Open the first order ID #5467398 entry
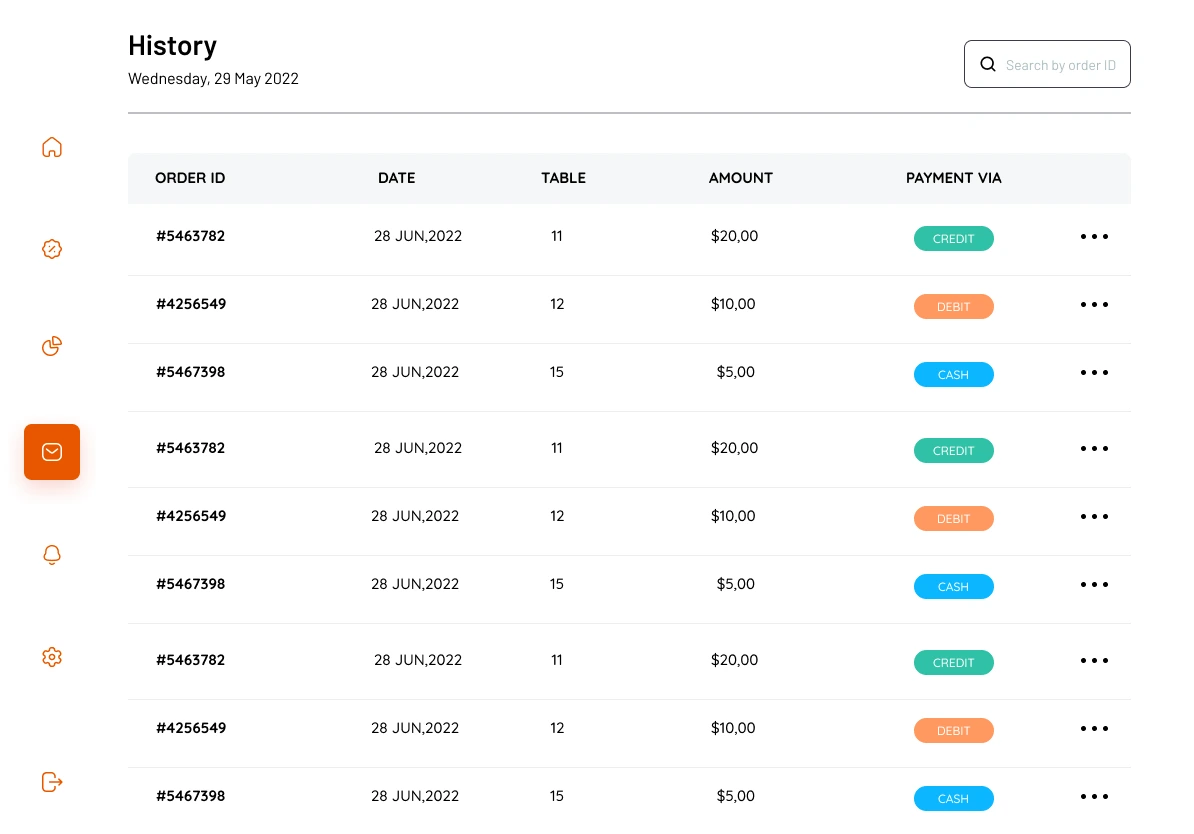 (x=190, y=372)
